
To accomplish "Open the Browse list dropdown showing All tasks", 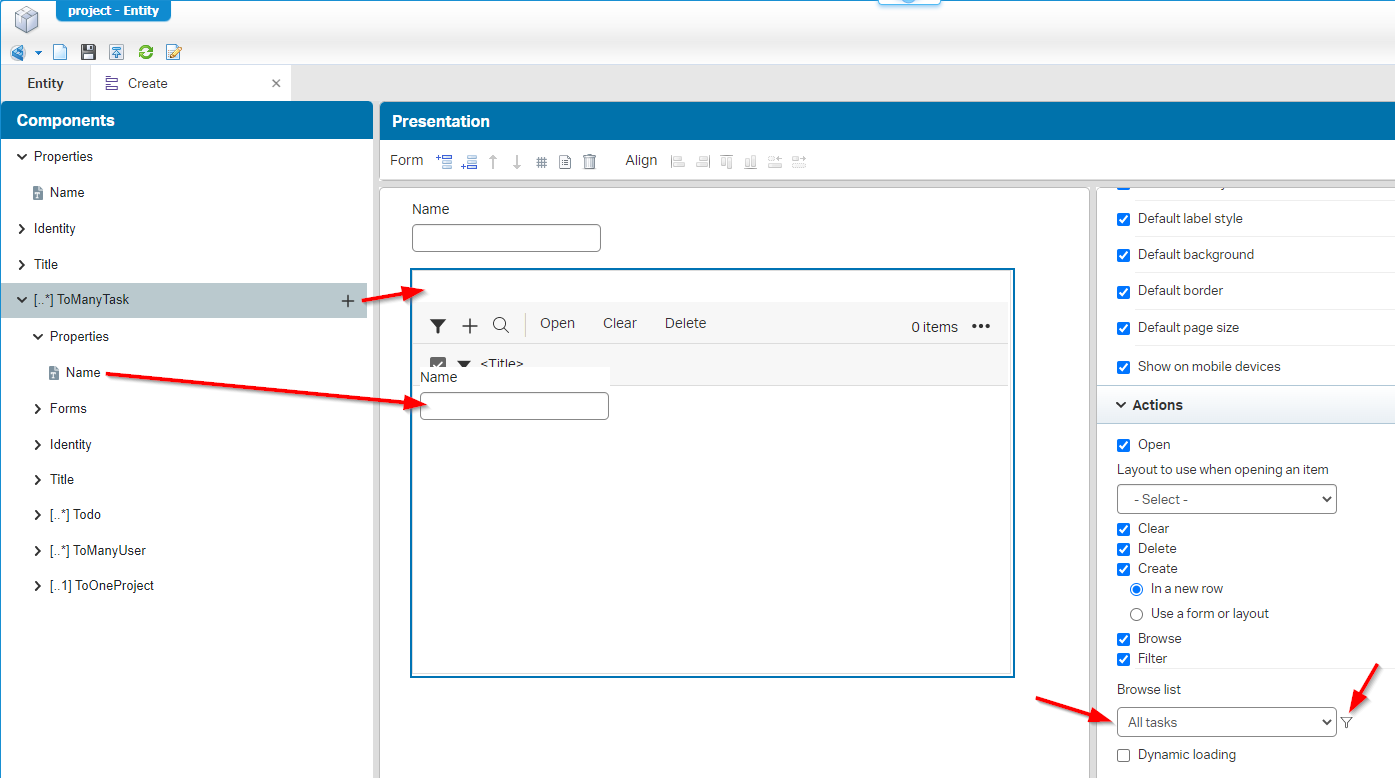I will tap(1226, 722).
